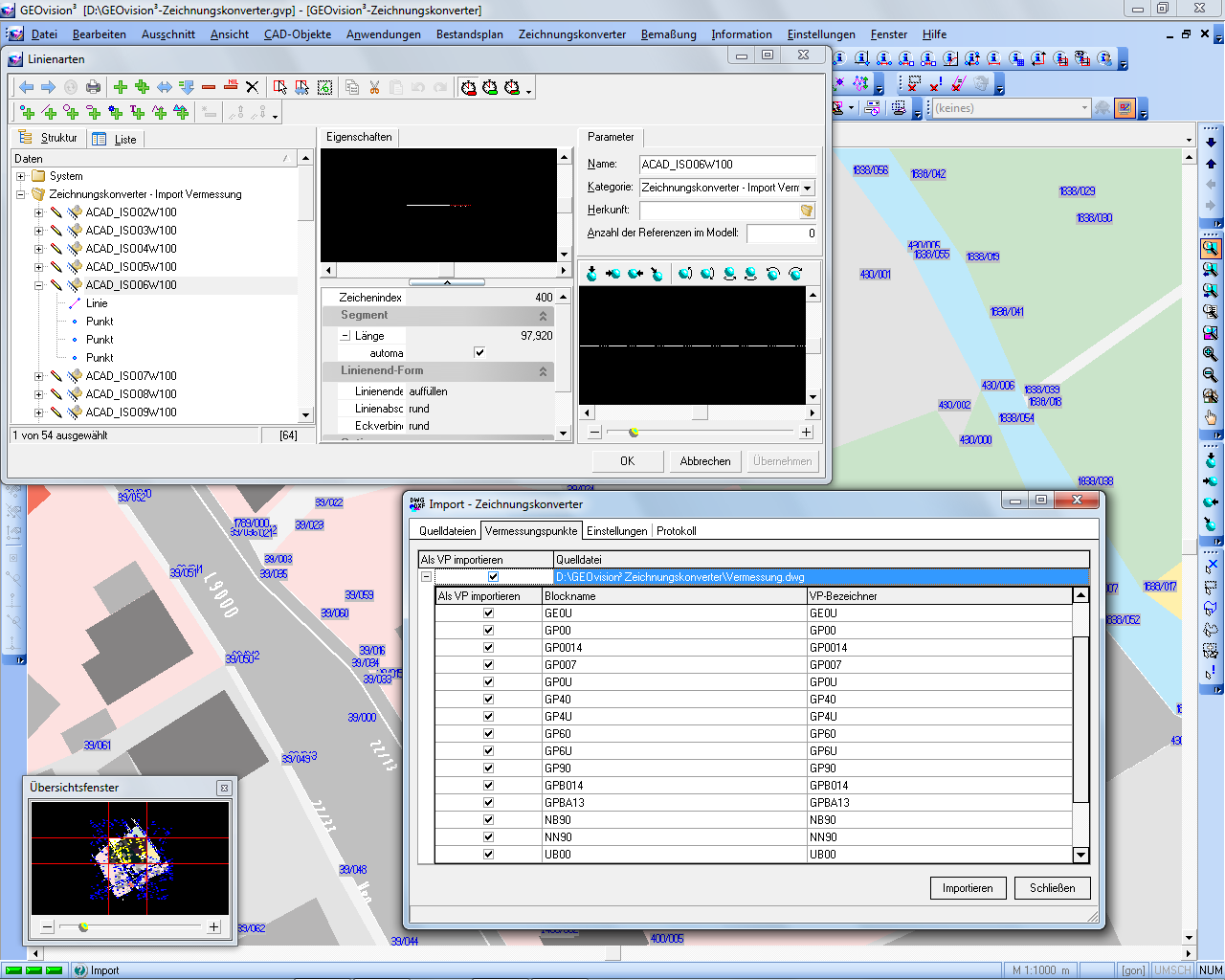Click the NIL remove icon
This screenshot has width=1225, height=980.
[231, 85]
